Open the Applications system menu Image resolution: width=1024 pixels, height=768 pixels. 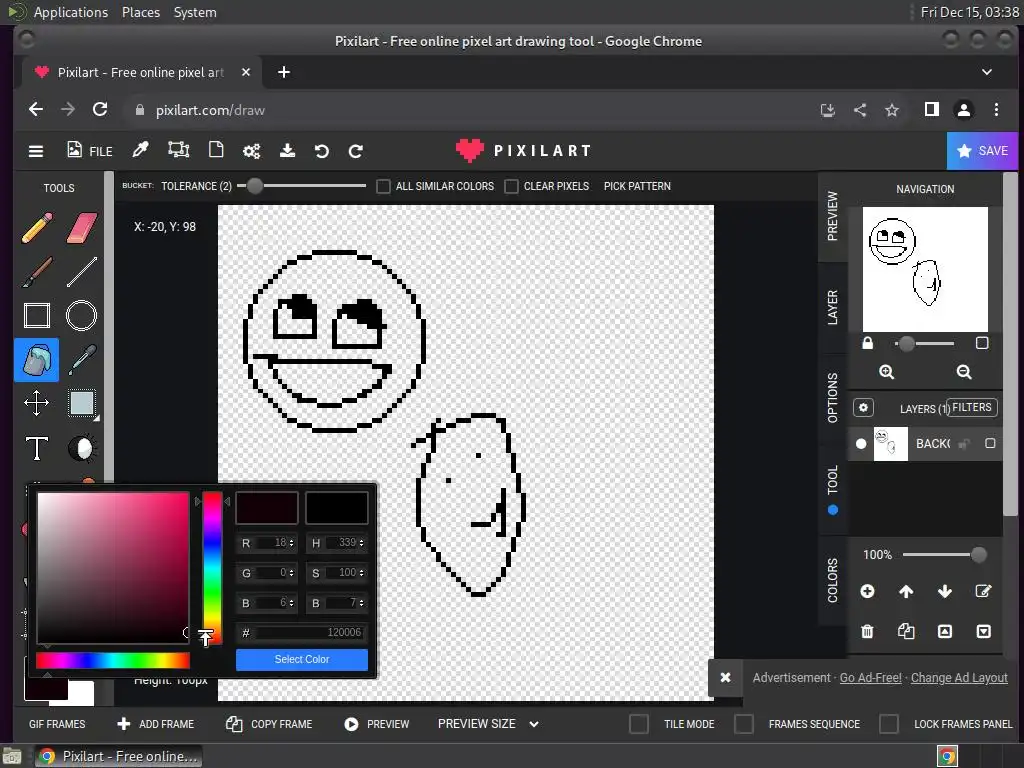coord(71,12)
